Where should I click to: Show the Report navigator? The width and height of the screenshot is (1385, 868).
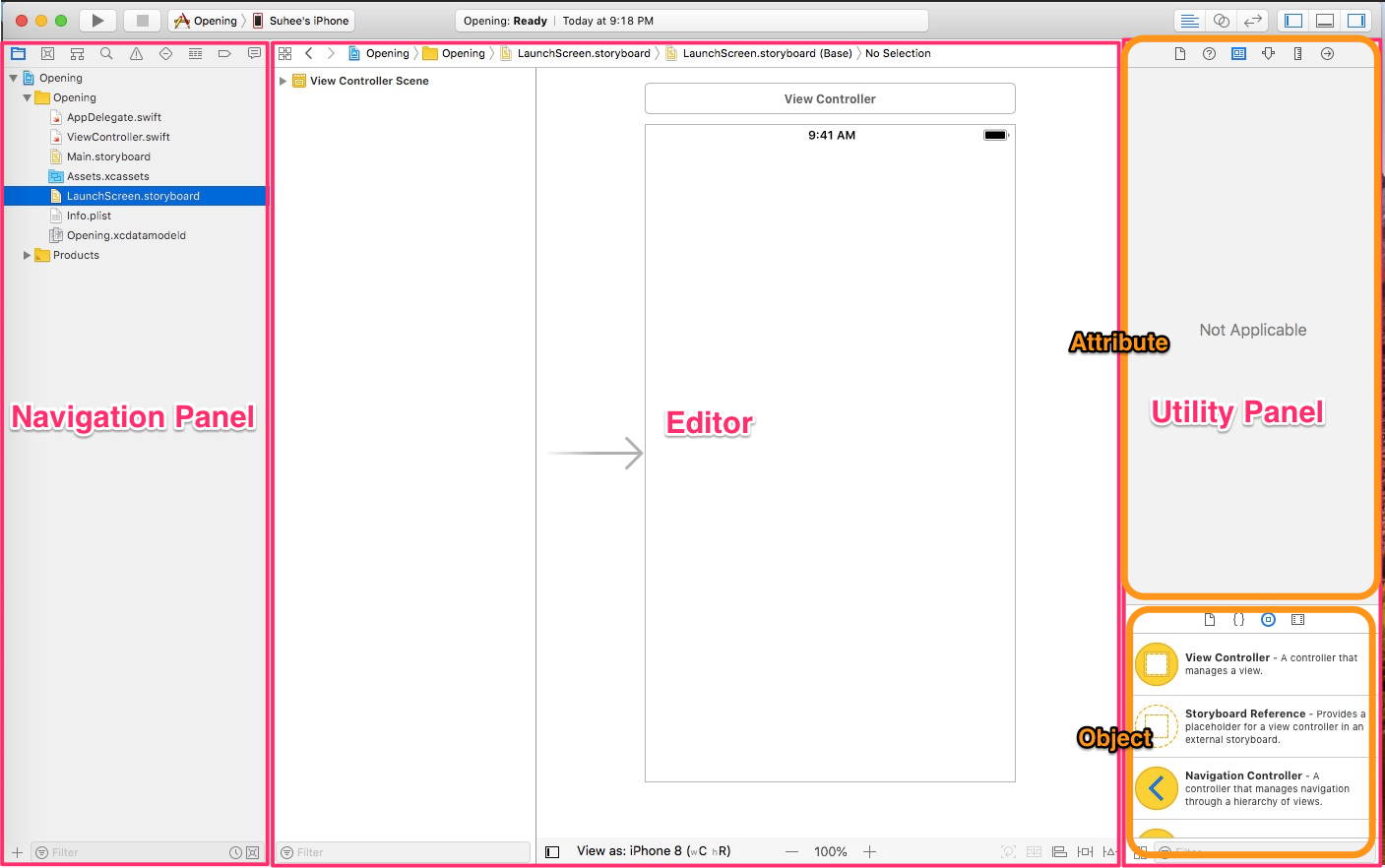(254, 53)
